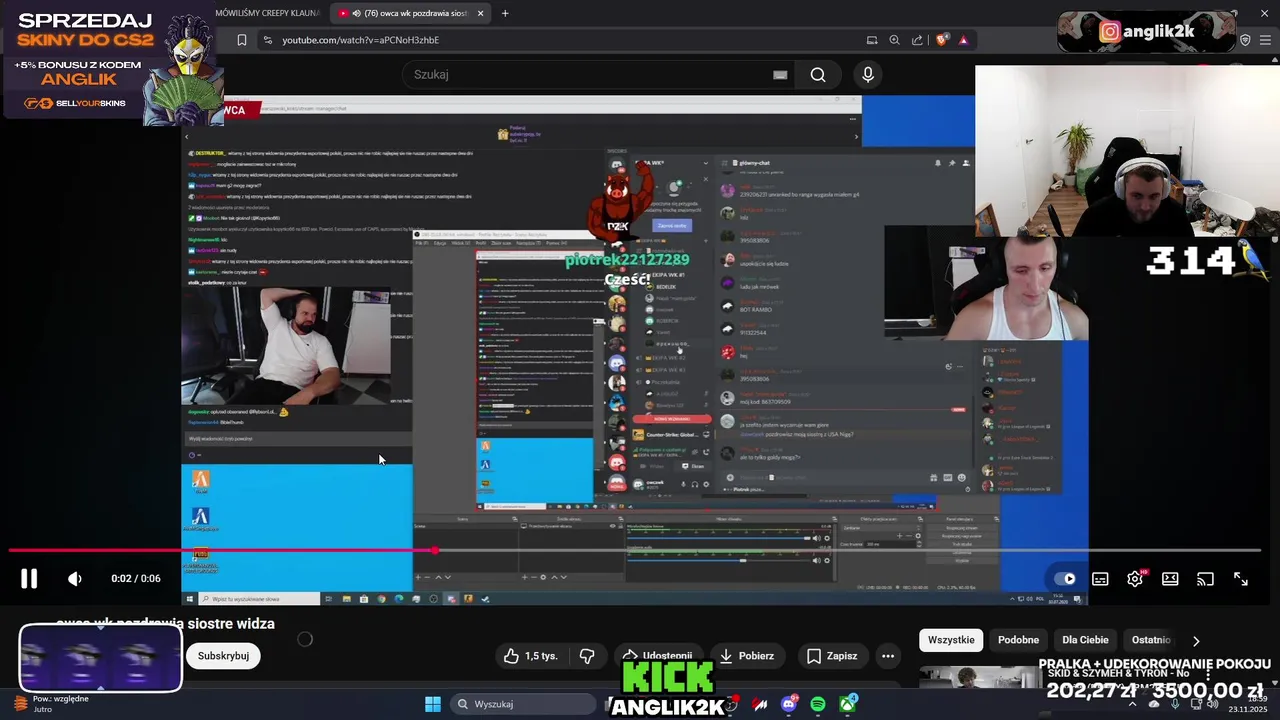Image resolution: width=1280 pixels, height=720 pixels.
Task: Switch to the MÓWILIŚMY CREEPY KLAUNA tab
Action: (x=267, y=13)
